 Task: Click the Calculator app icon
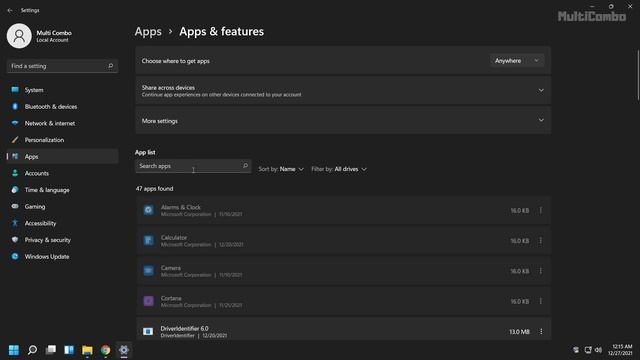point(149,240)
